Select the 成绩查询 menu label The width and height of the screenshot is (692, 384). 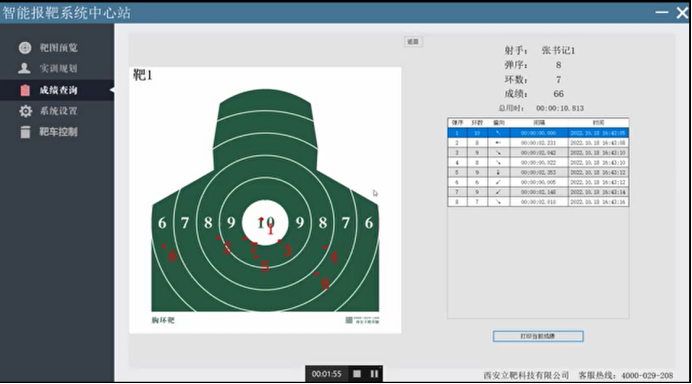coord(58,90)
